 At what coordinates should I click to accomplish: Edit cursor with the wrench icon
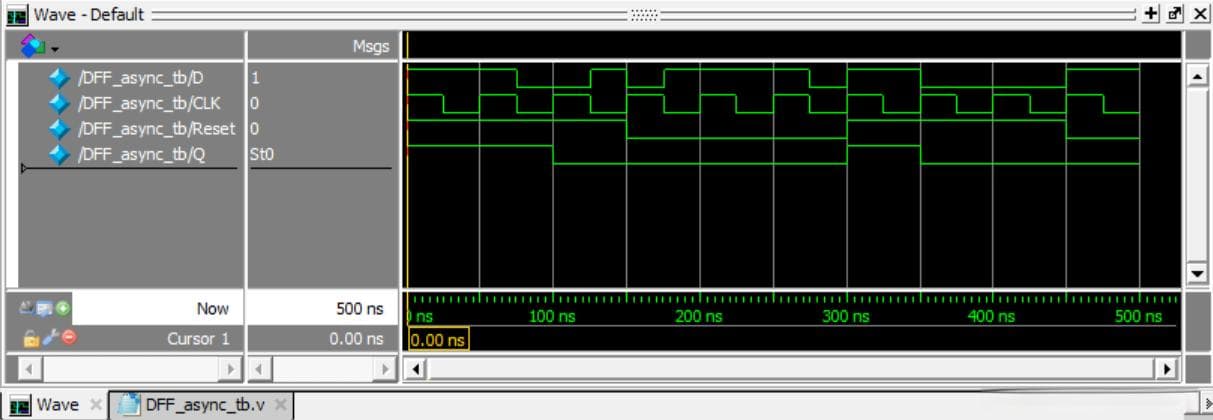[x=50, y=338]
